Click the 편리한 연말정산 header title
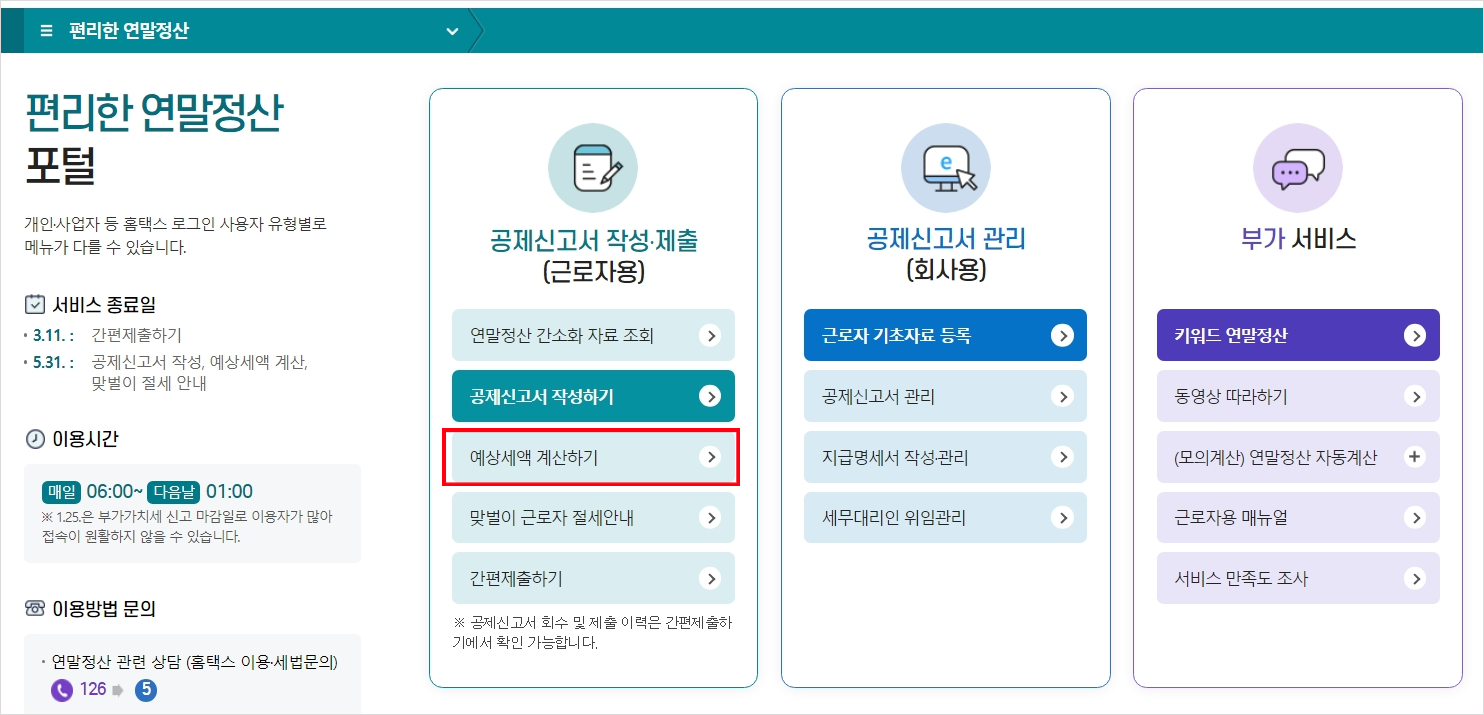 (x=129, y=31)
